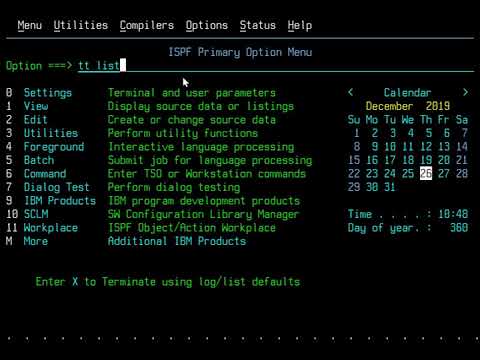Click 'SW Configuration Library Manager' description
This screenshot has width=480, height=360.
(204, 214)
